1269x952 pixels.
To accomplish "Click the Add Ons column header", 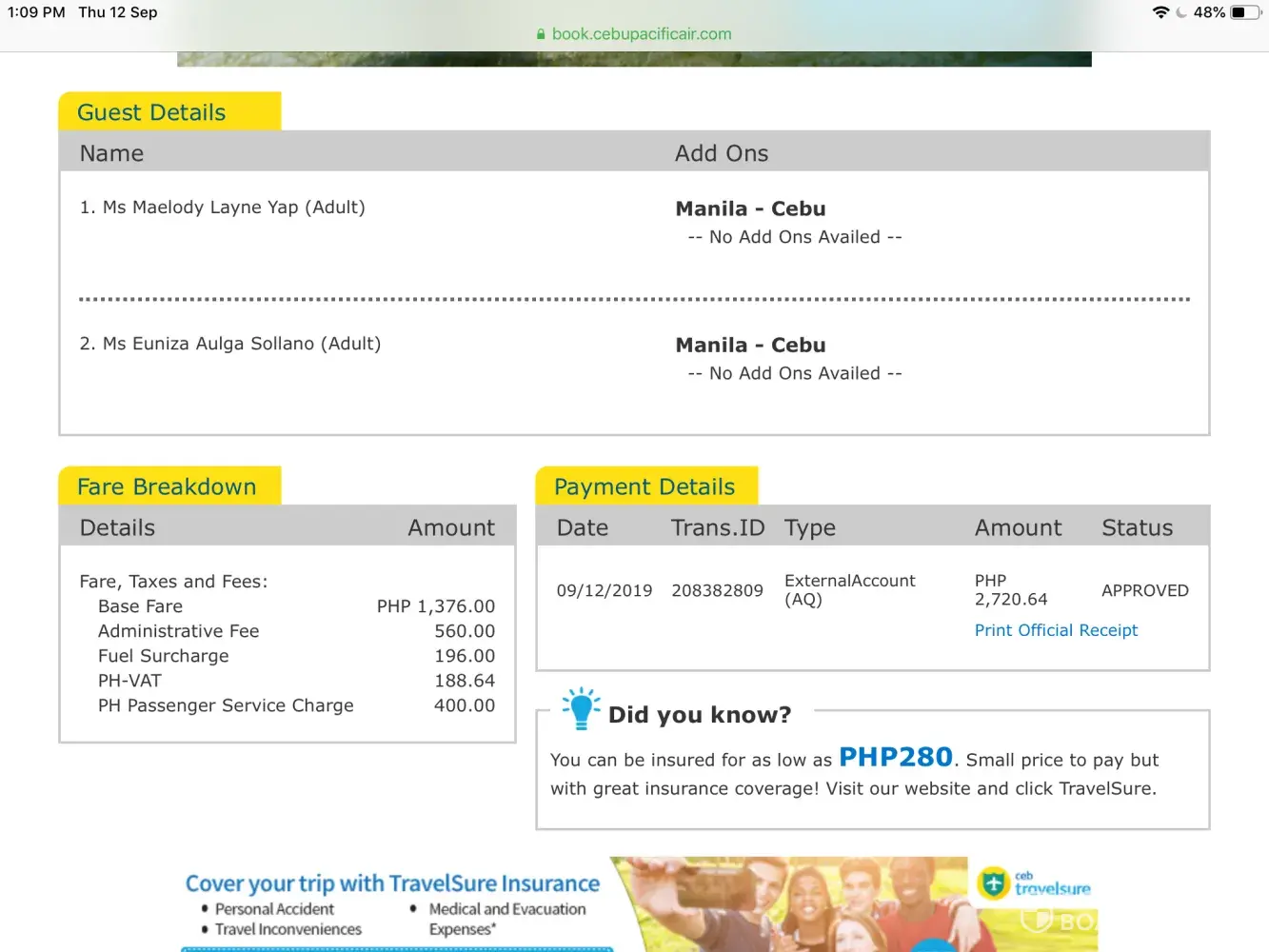I will 722,153.
